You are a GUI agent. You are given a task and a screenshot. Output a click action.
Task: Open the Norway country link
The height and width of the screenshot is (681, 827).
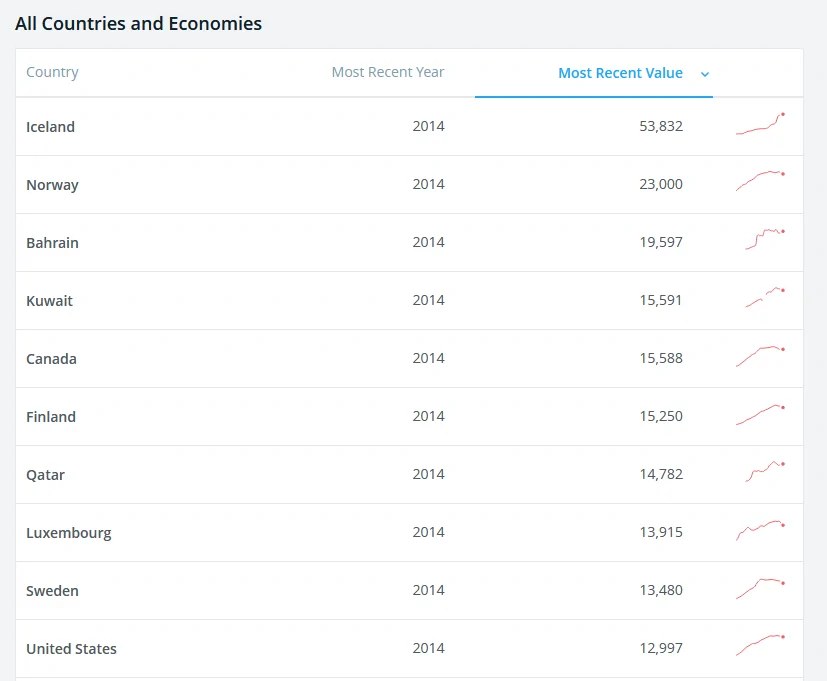coord(52,185)
